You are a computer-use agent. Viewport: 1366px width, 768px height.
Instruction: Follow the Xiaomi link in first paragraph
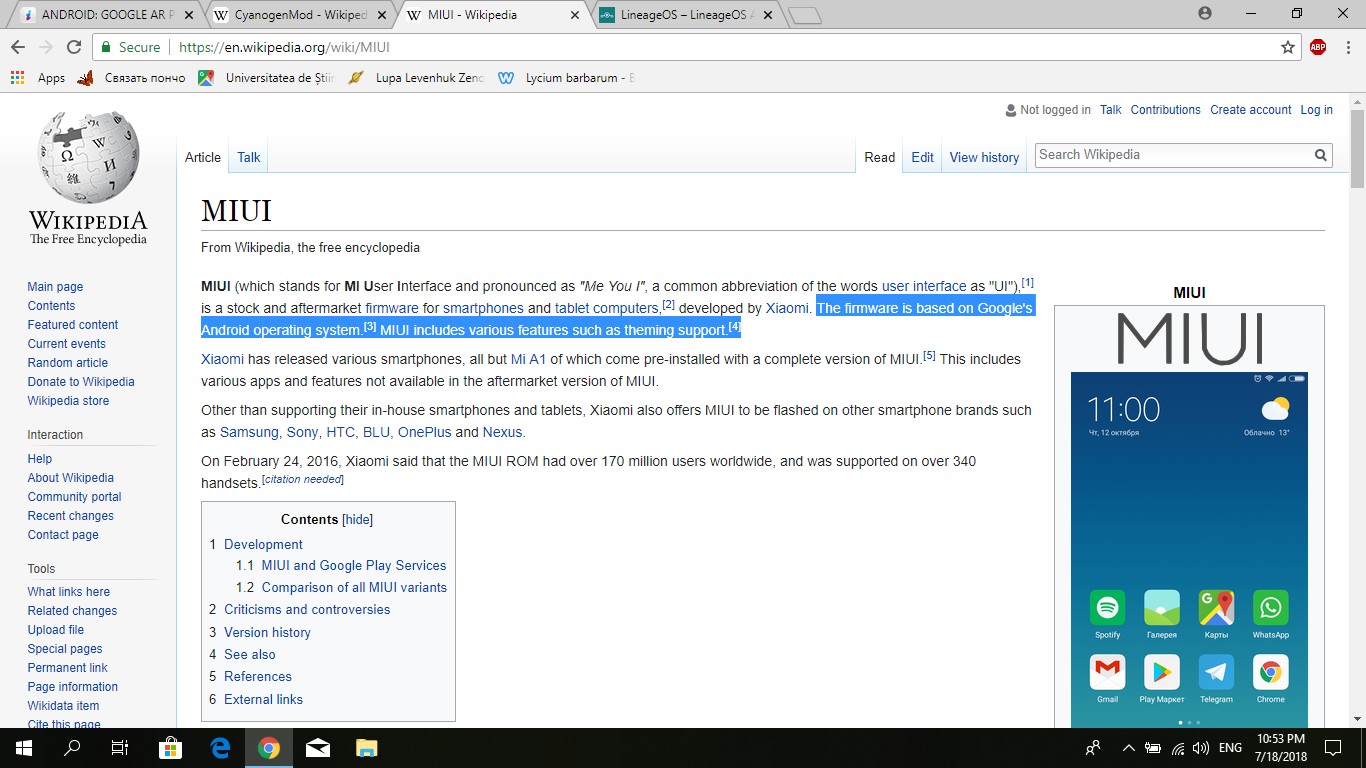787,308
